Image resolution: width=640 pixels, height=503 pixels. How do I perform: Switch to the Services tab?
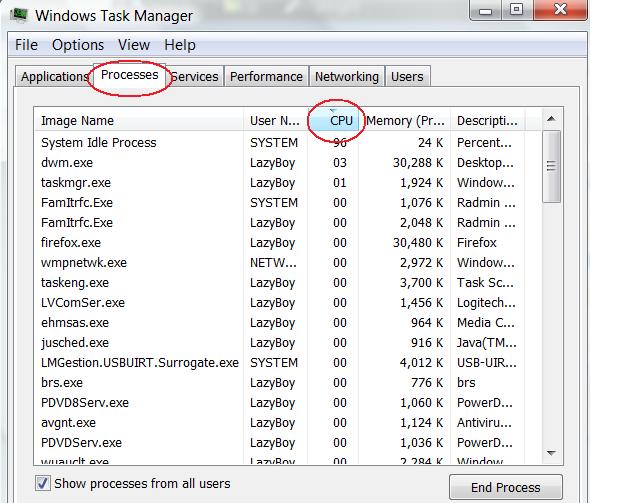click(x=195, y=77)
